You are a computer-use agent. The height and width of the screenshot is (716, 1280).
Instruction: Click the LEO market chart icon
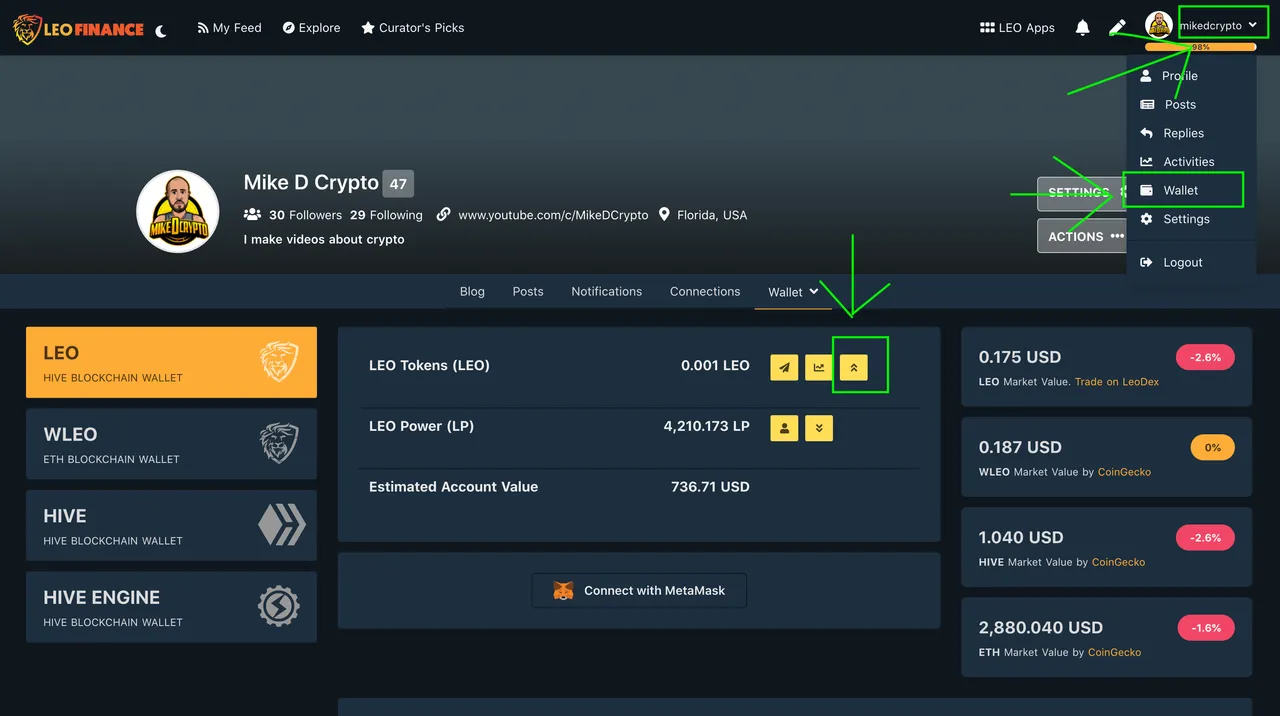[819, 367]
